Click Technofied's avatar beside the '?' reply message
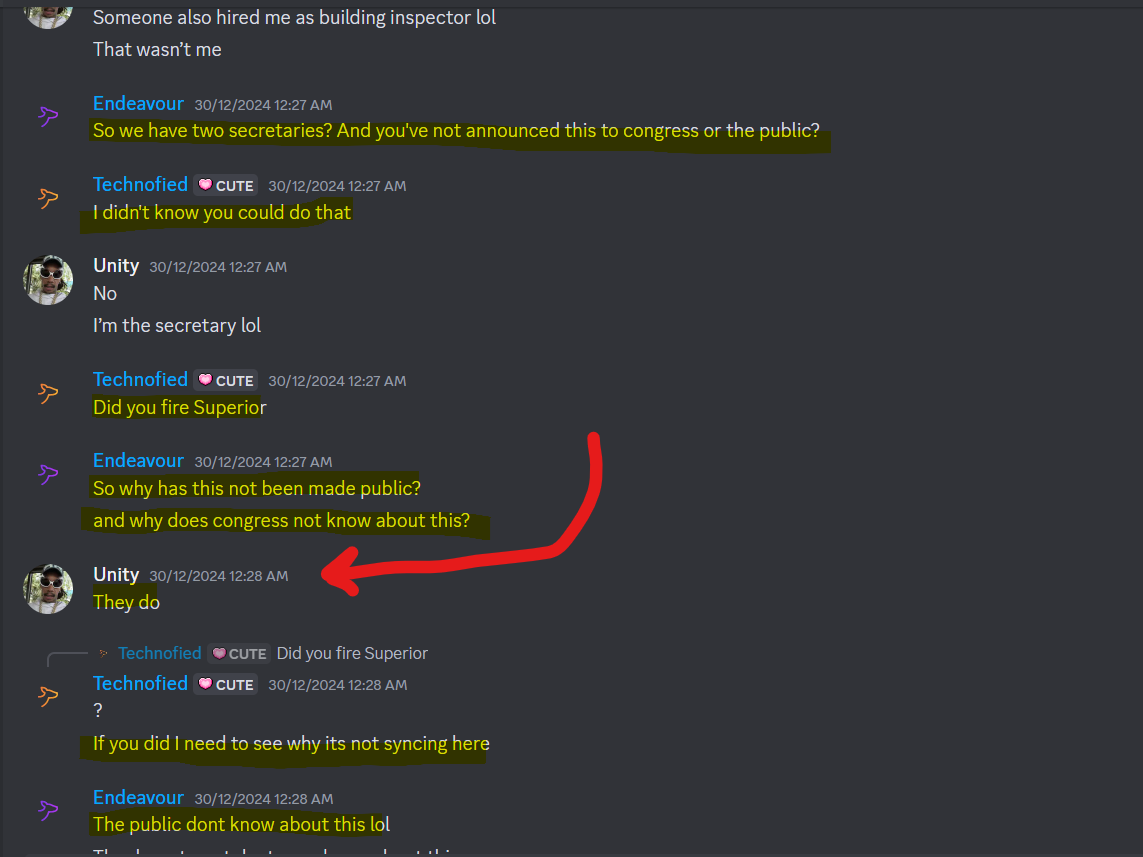Viewport: 1143px width, 857px height. click(48, 696)
